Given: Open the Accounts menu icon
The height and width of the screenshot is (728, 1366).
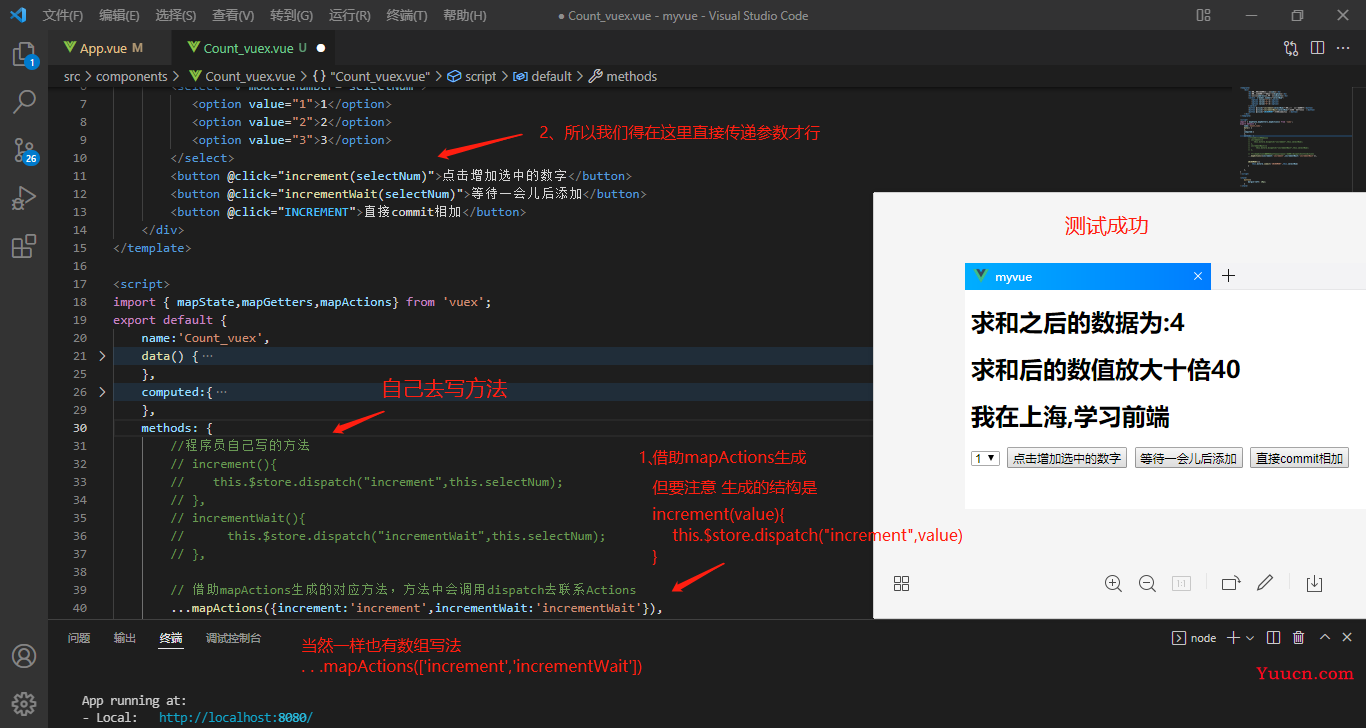Looking at the screenshot, I should (24, 656).
